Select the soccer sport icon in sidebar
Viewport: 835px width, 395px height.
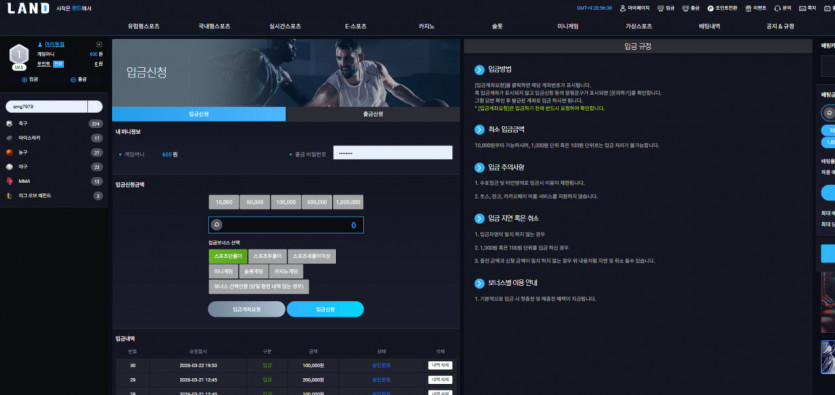click(x=9, y=124)
